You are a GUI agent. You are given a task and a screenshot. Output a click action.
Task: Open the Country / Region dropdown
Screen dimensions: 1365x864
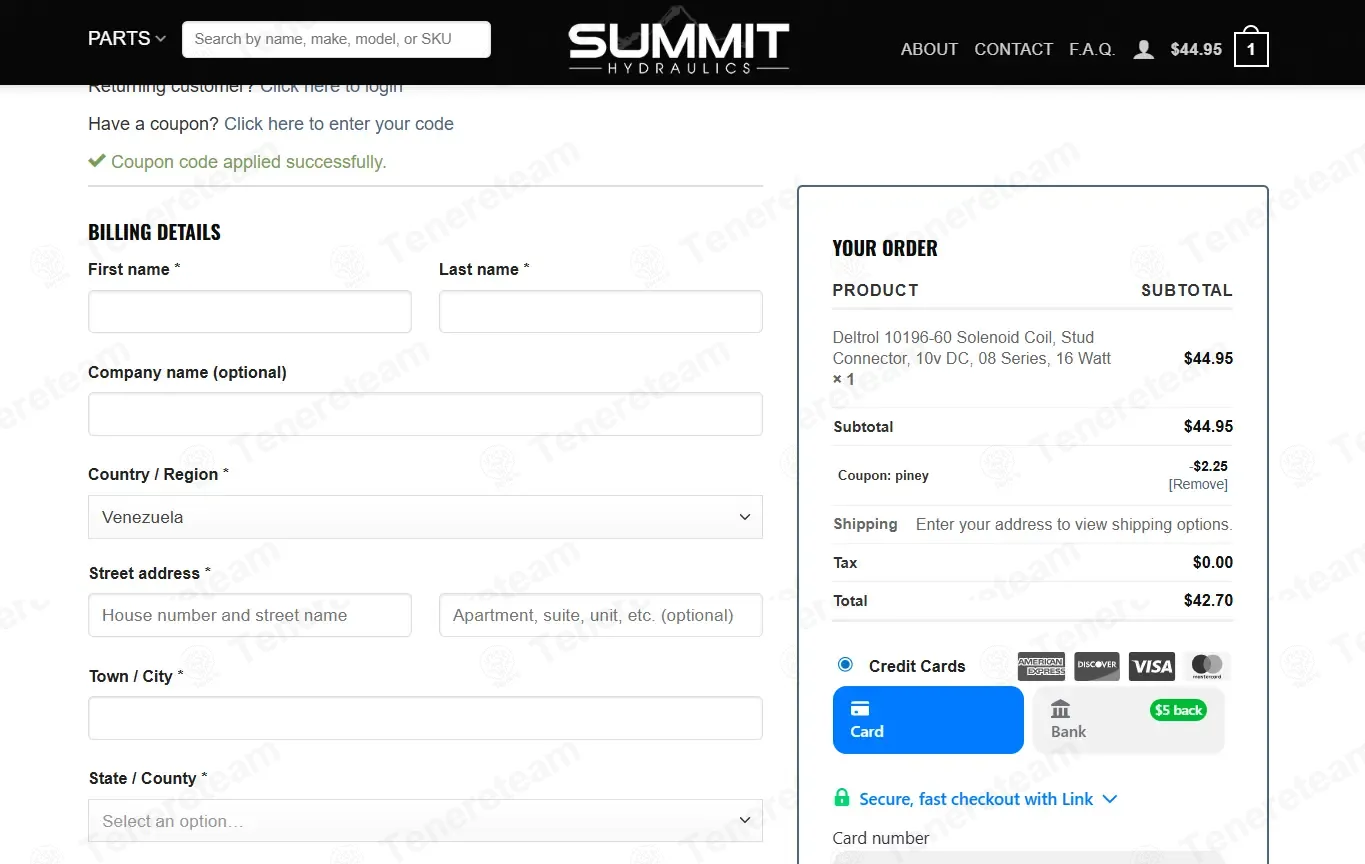[x=425, y=517]
